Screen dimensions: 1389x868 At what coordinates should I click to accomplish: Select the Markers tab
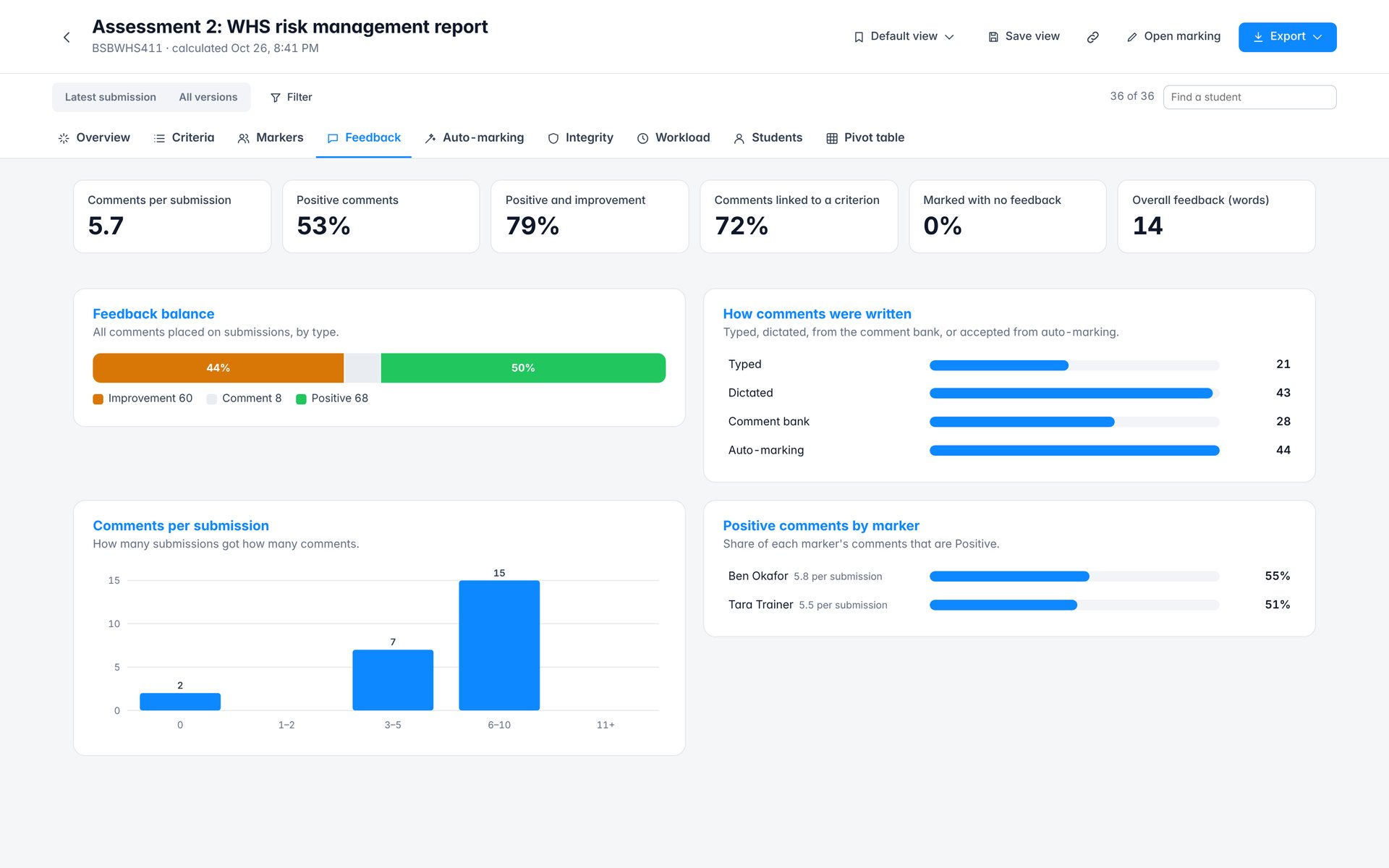pos(271,137)
